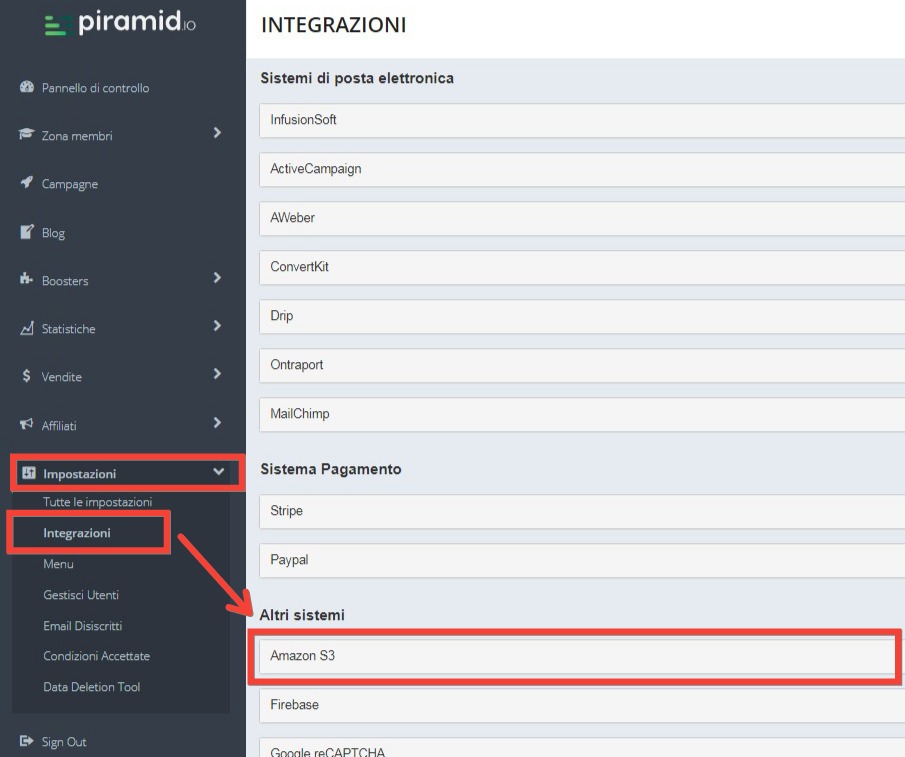Click the INTEGRAZIONI page title
The image size is (905, 757).
click(334, 25)
